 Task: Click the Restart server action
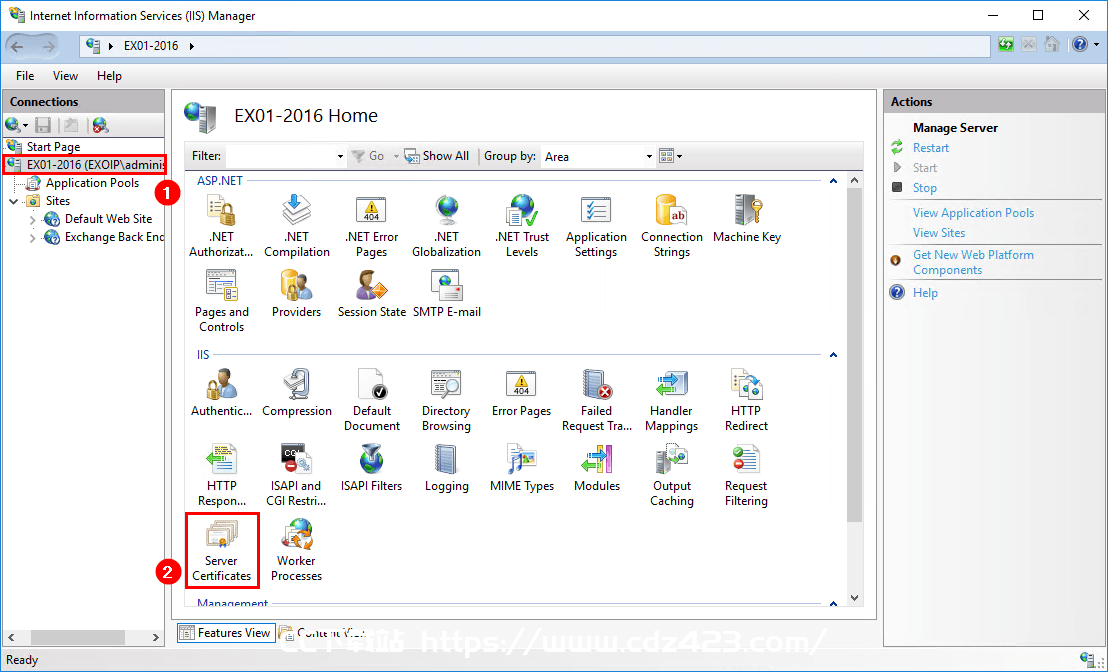pos(931,148)
